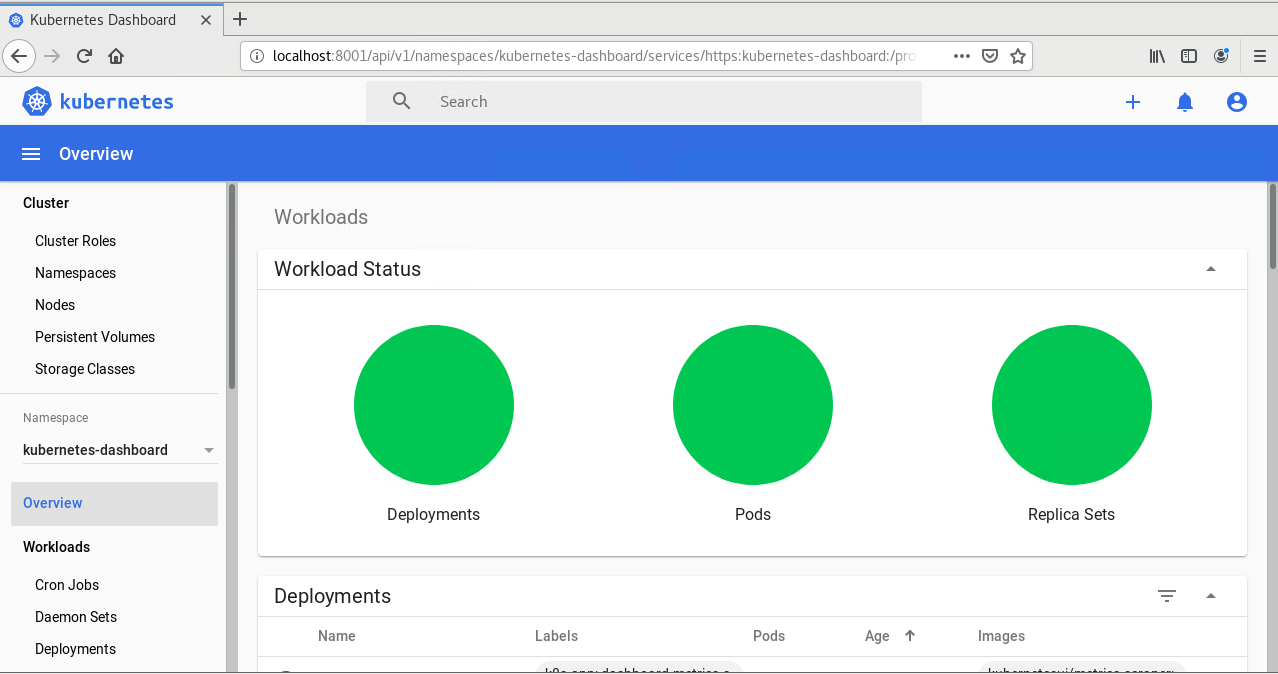Open page actions three-dot menu
The image size is (1278, 674).
[962, 56]
